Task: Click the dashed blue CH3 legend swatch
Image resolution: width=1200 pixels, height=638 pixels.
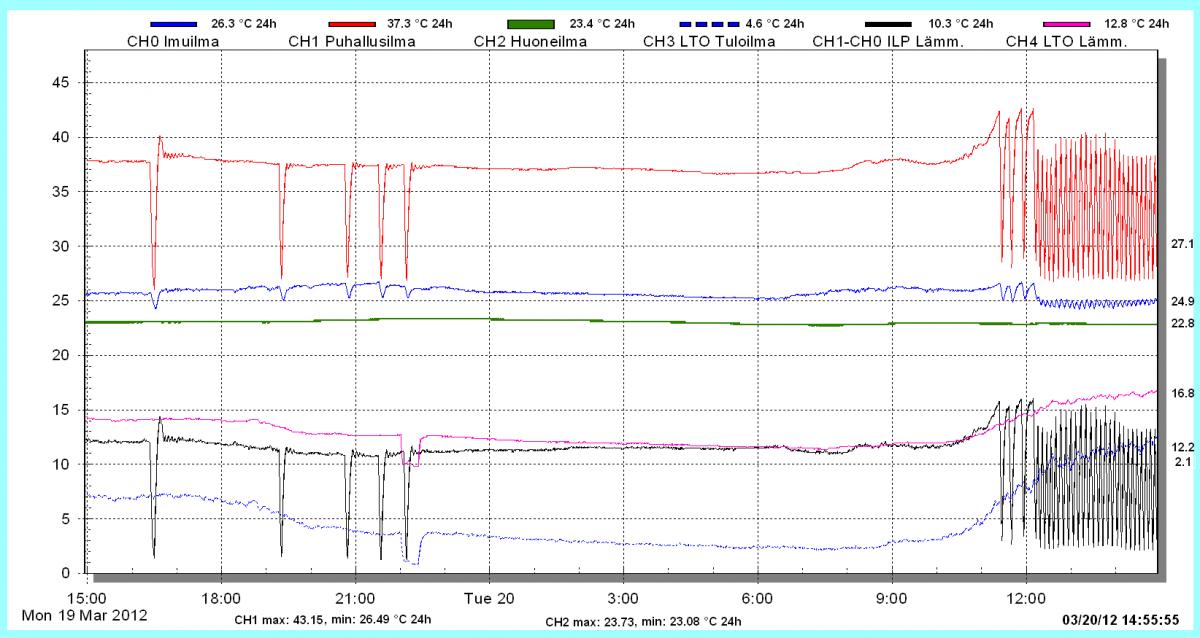Action: point(708,23)
